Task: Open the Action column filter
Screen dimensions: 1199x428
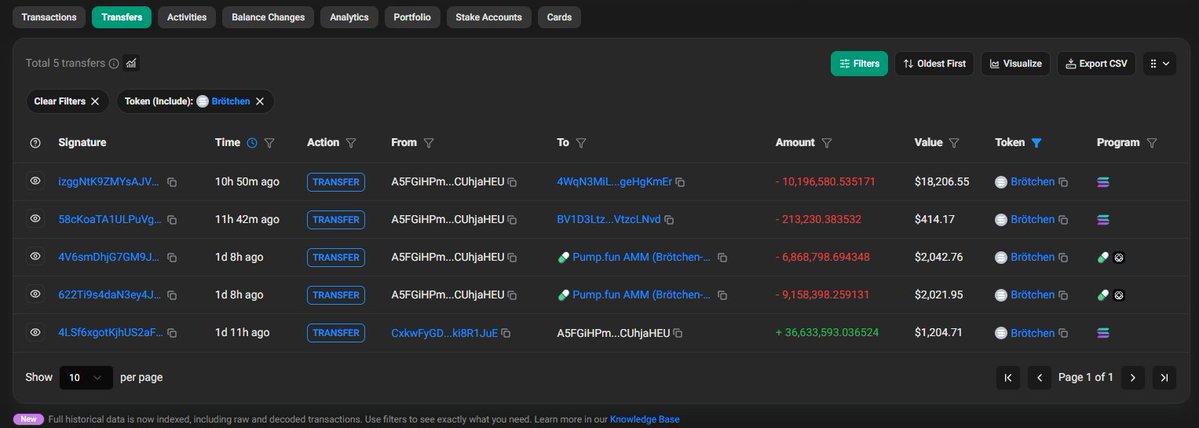Action: [351, 143]
